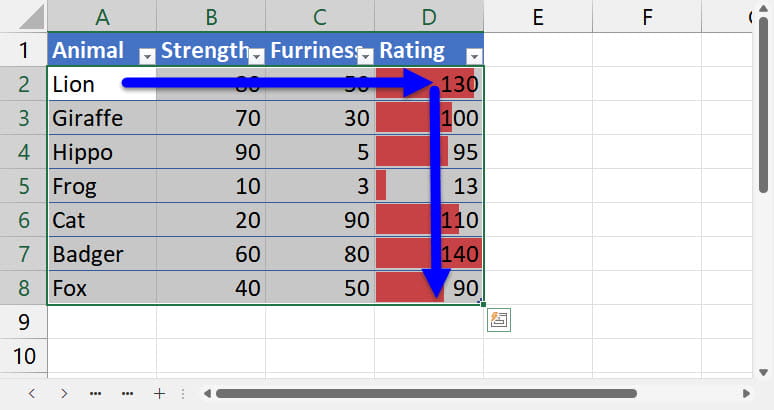Open the Animal column filter dropdown

[x=147, y=57]
